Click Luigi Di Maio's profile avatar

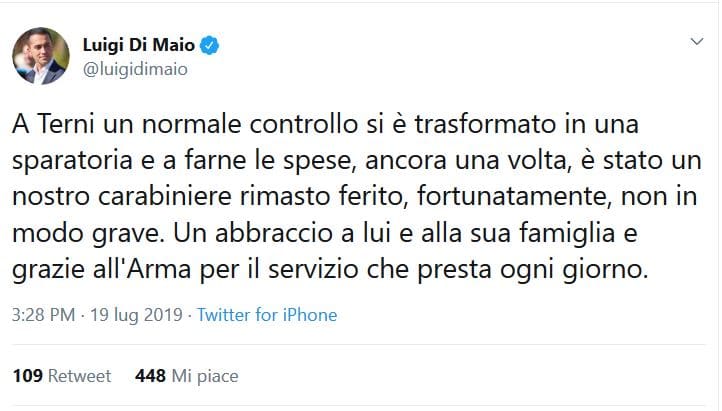pyautogui.click(x=41, y=55)
